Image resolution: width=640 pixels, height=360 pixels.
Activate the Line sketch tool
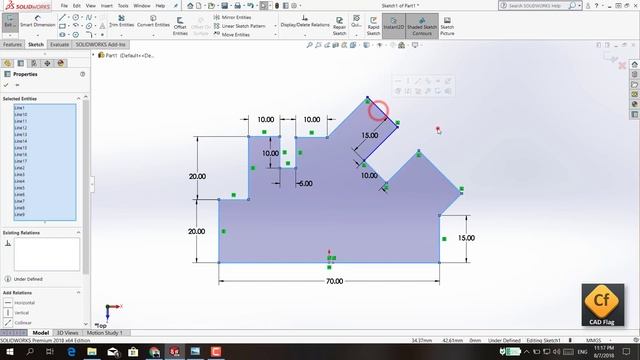[x=62, y=17]
